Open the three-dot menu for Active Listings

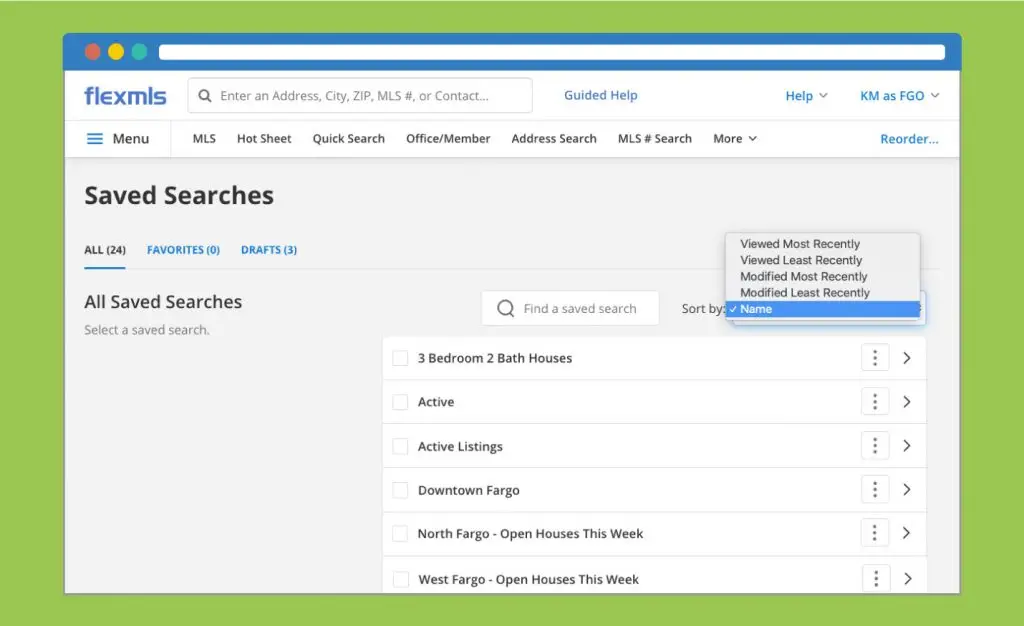coord(875,446)
